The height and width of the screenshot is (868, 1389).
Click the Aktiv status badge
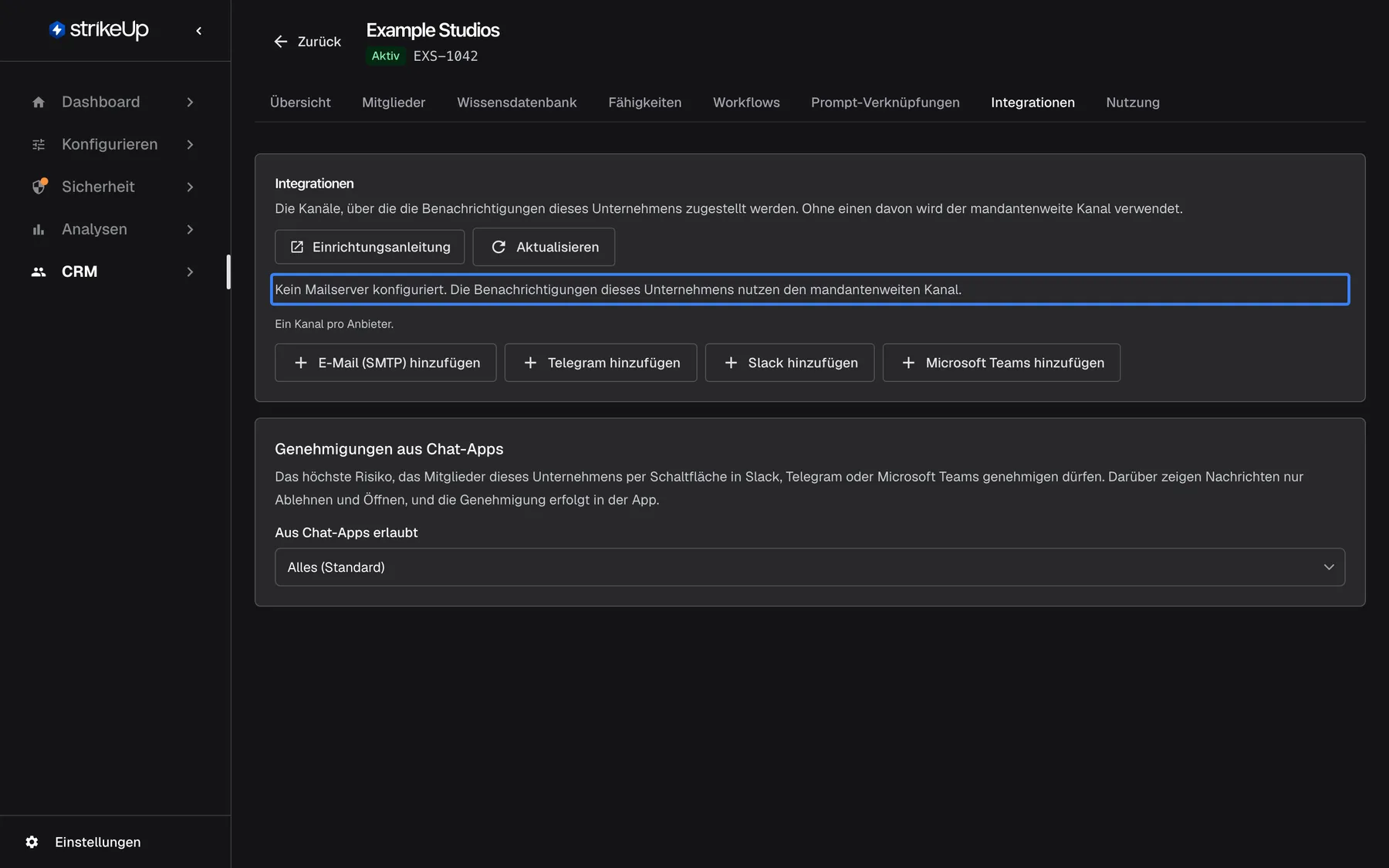pyautogui.click(x=386, y=56)
